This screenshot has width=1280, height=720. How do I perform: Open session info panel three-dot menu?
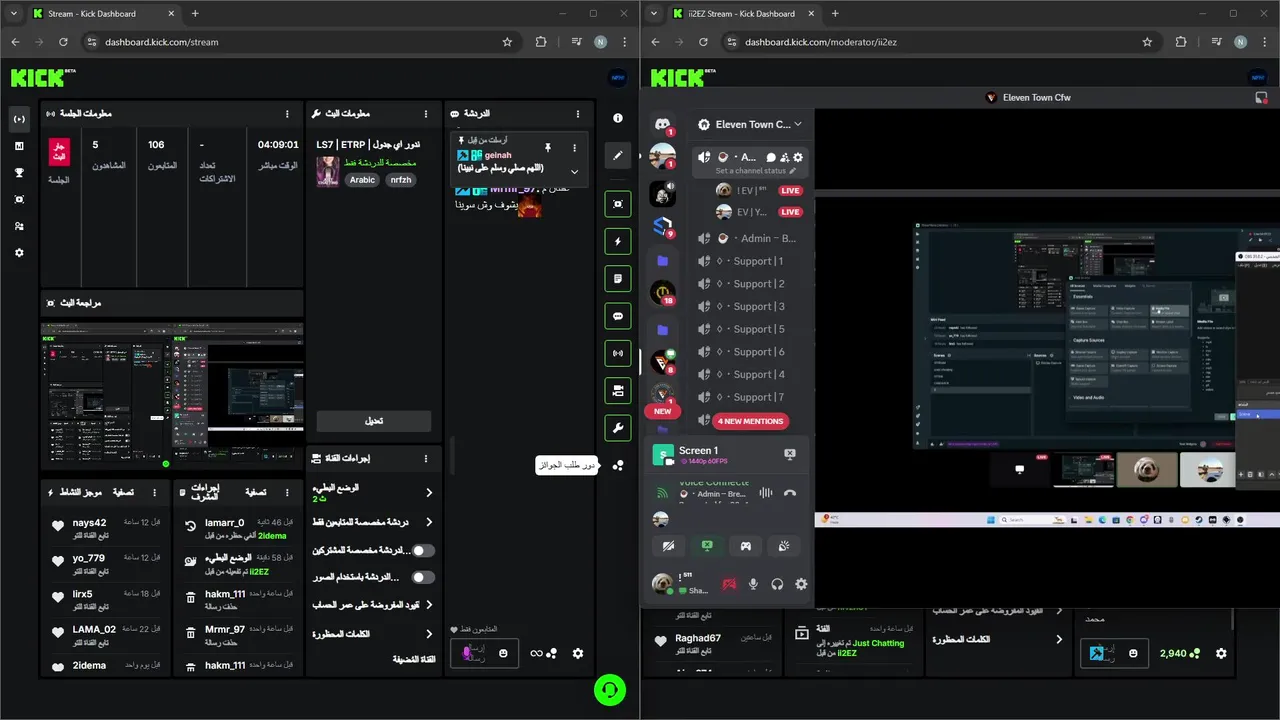287,114
